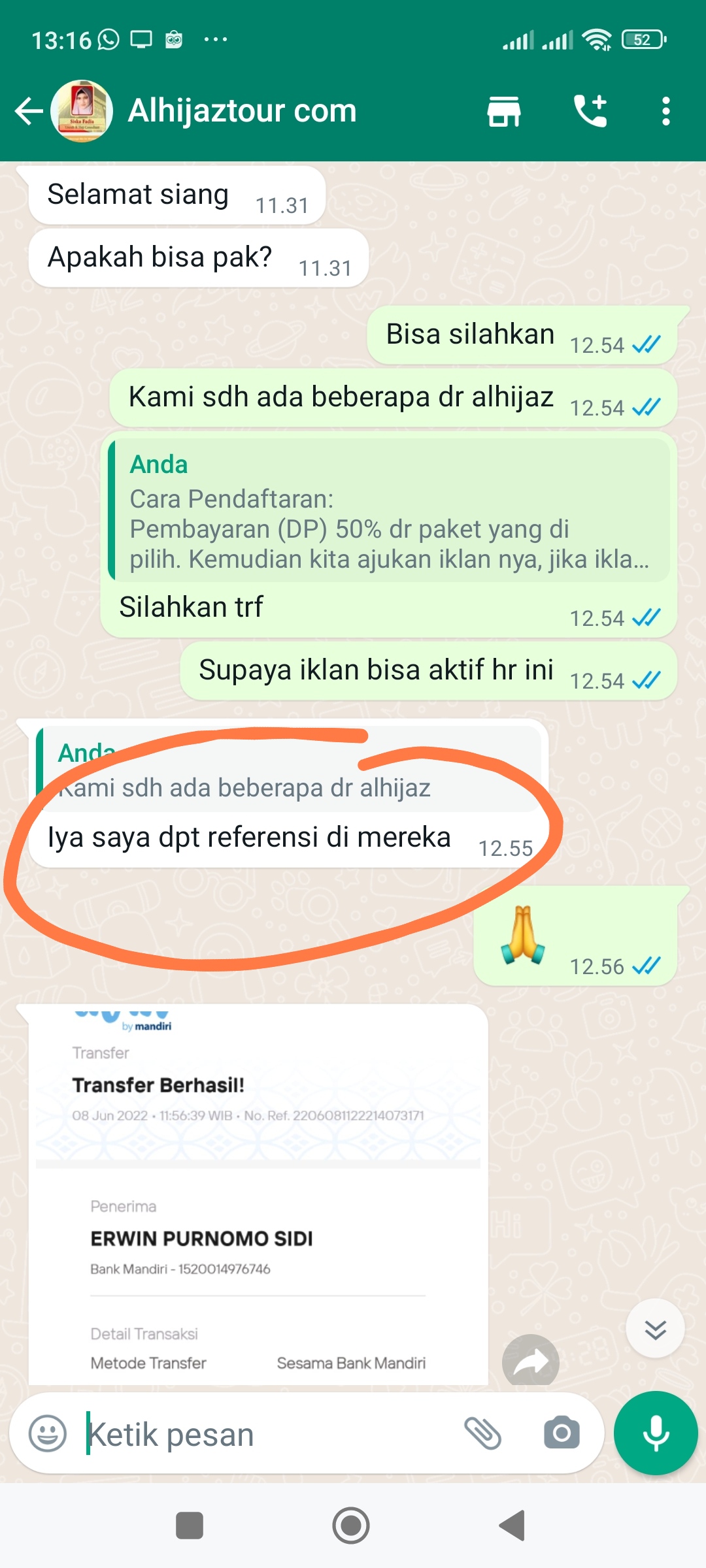
Task: Open the business catalog storefront icon
Action: [504, 111]
